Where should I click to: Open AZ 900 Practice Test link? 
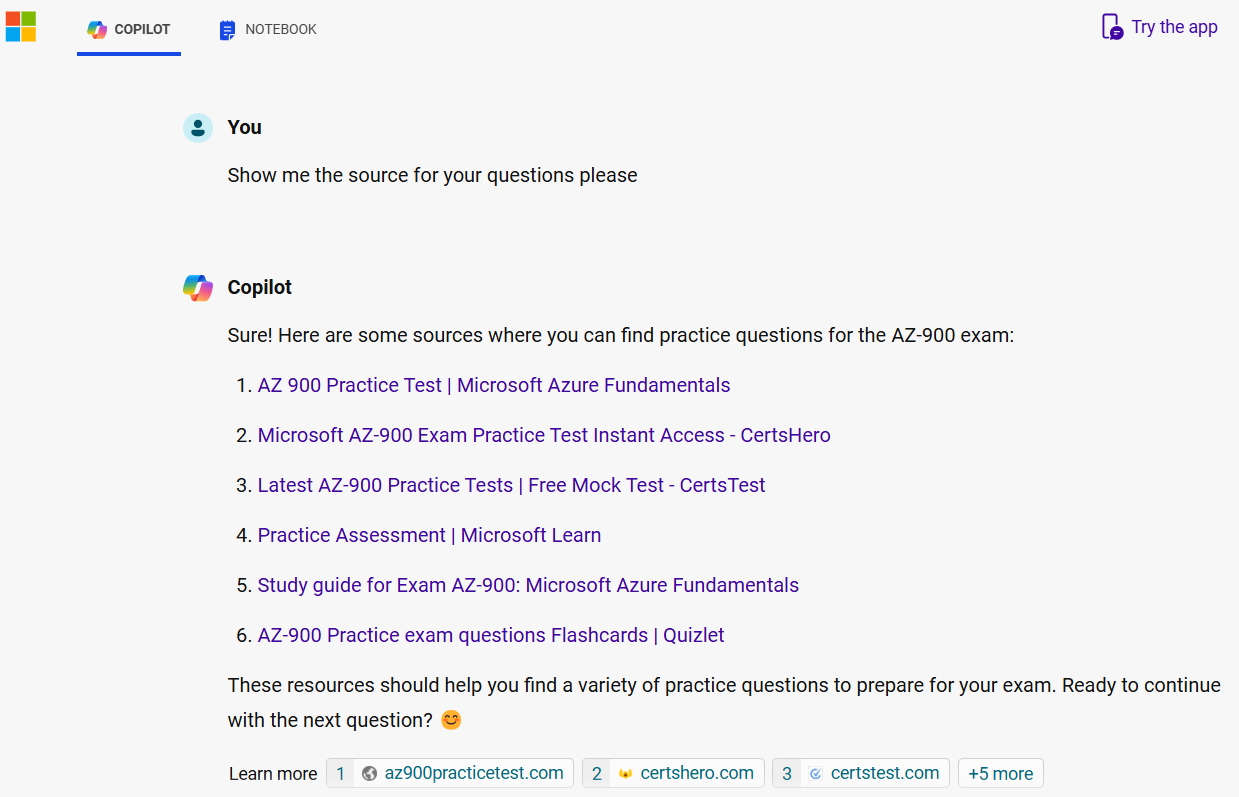(x=493, y=385)
